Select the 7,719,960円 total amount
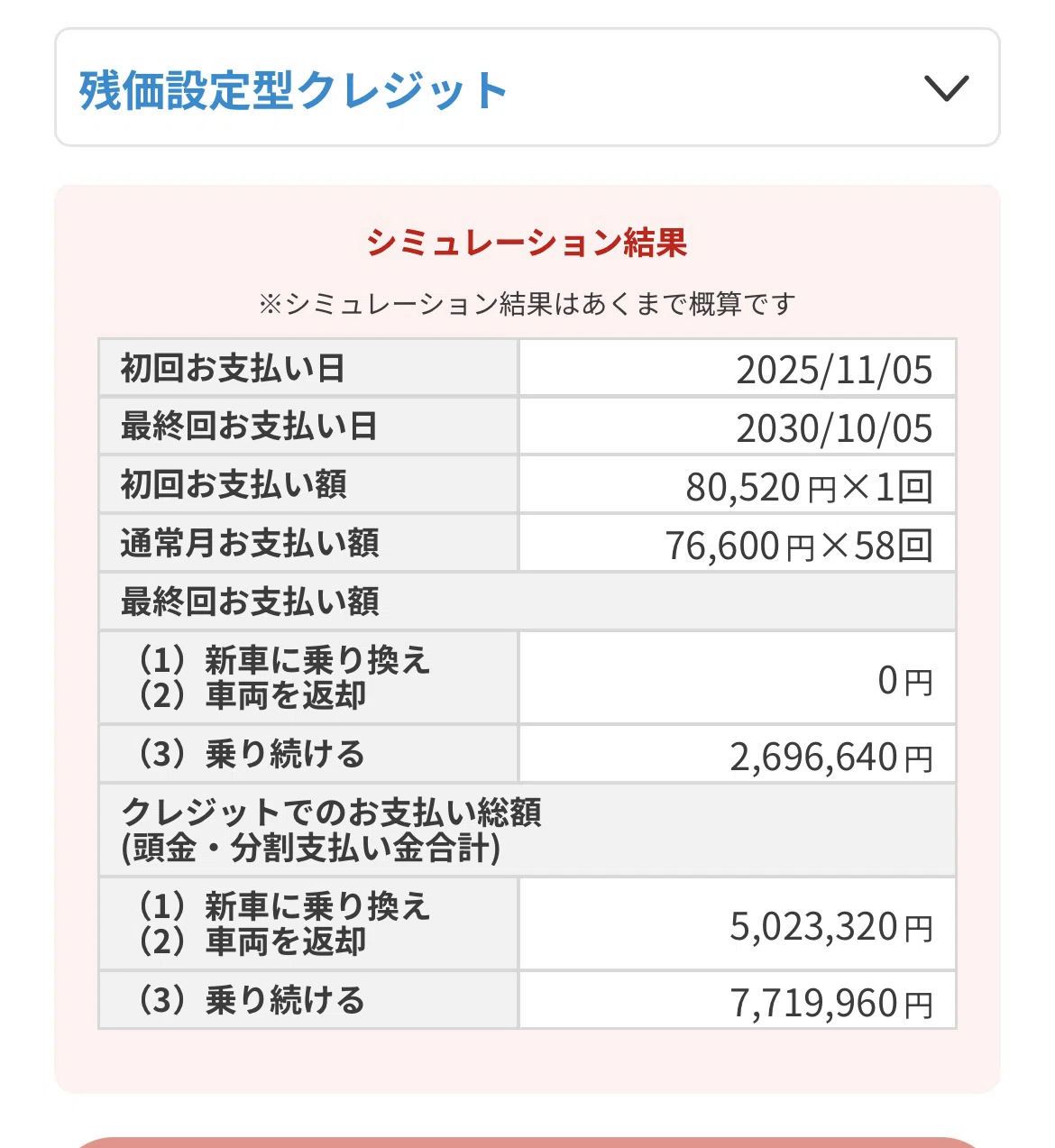The image size is (1055, 1148). point(831,1003)
